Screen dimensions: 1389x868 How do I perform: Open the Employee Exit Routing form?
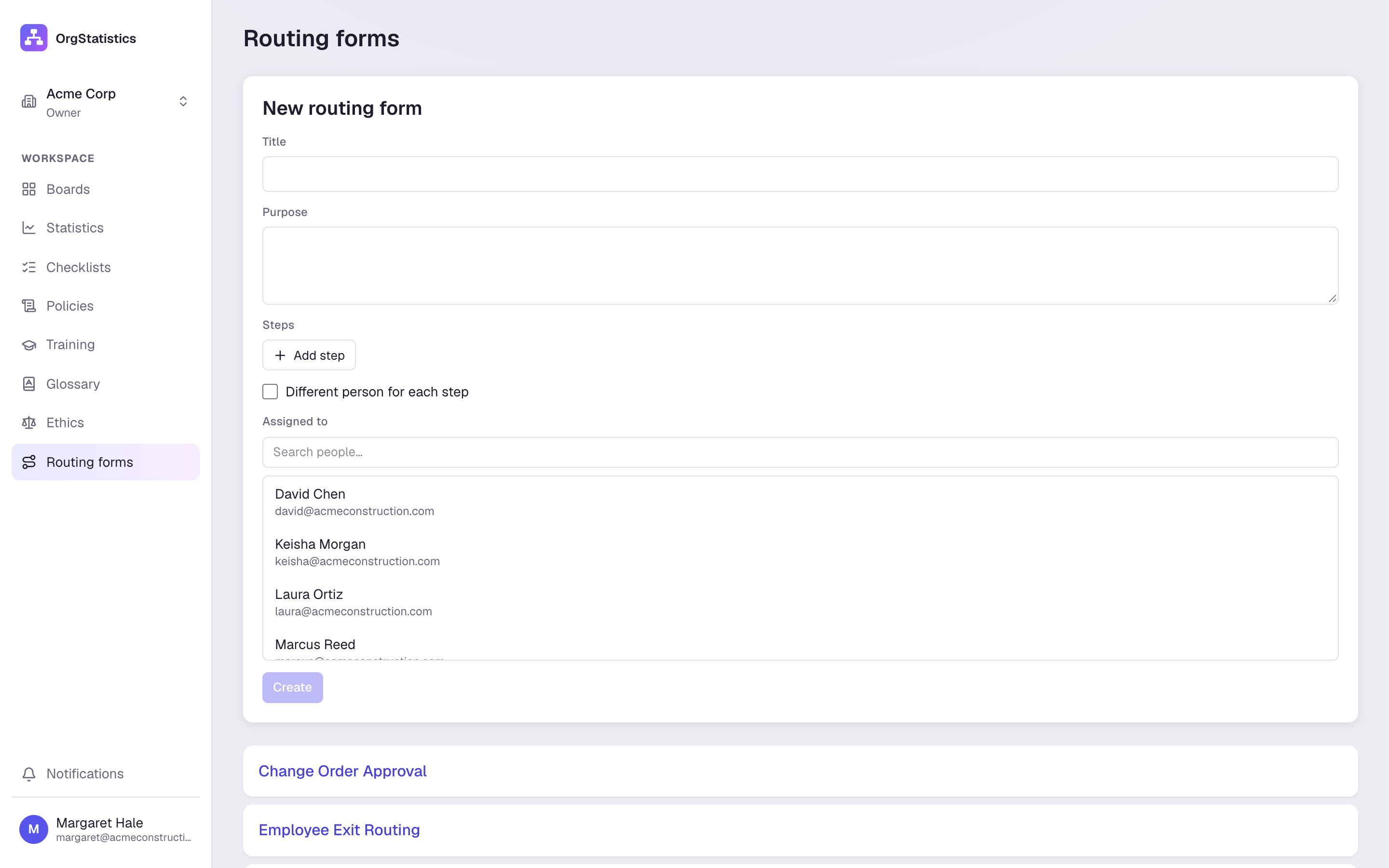[339, 830]
